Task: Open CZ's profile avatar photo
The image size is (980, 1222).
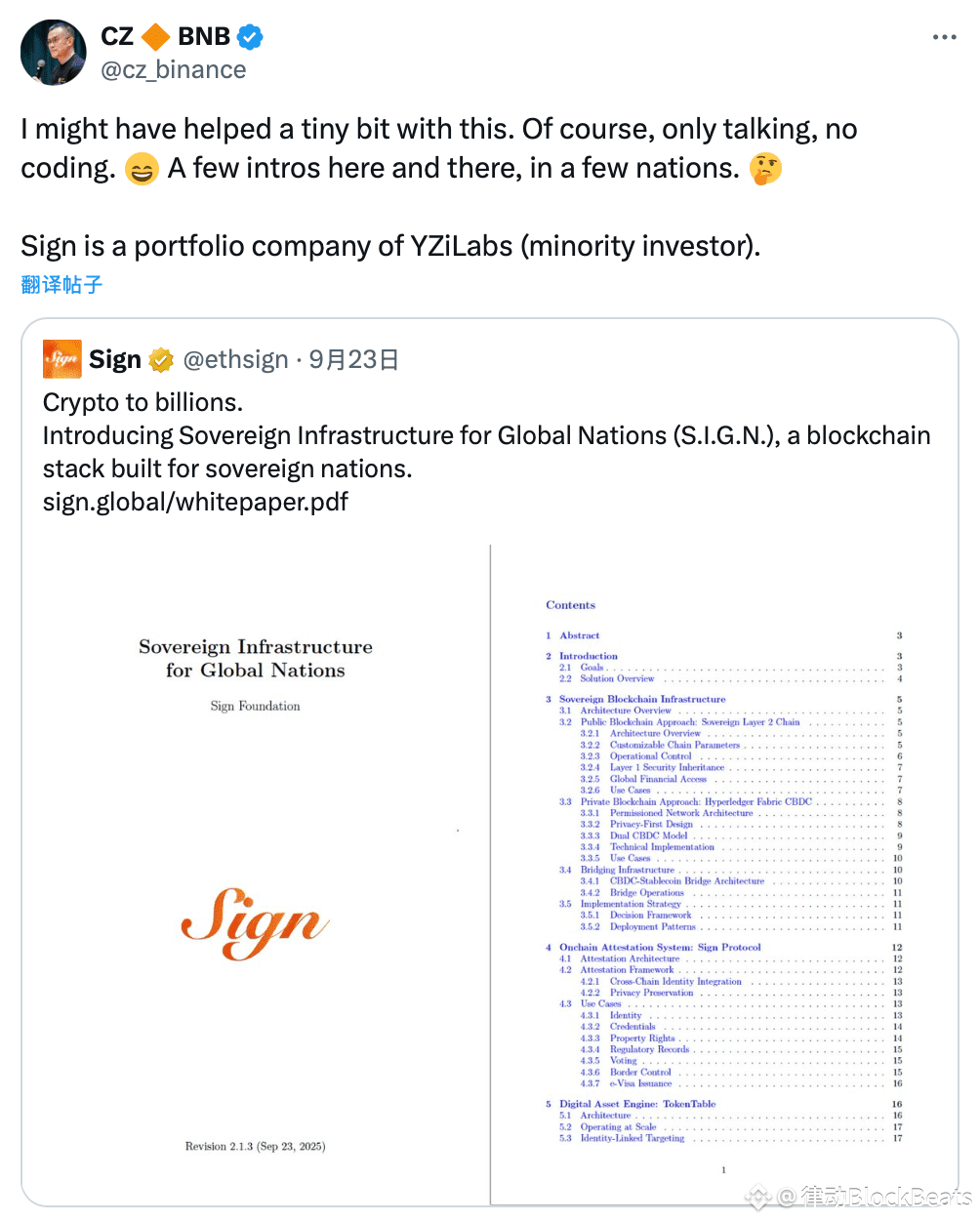Action: [54, 53]
